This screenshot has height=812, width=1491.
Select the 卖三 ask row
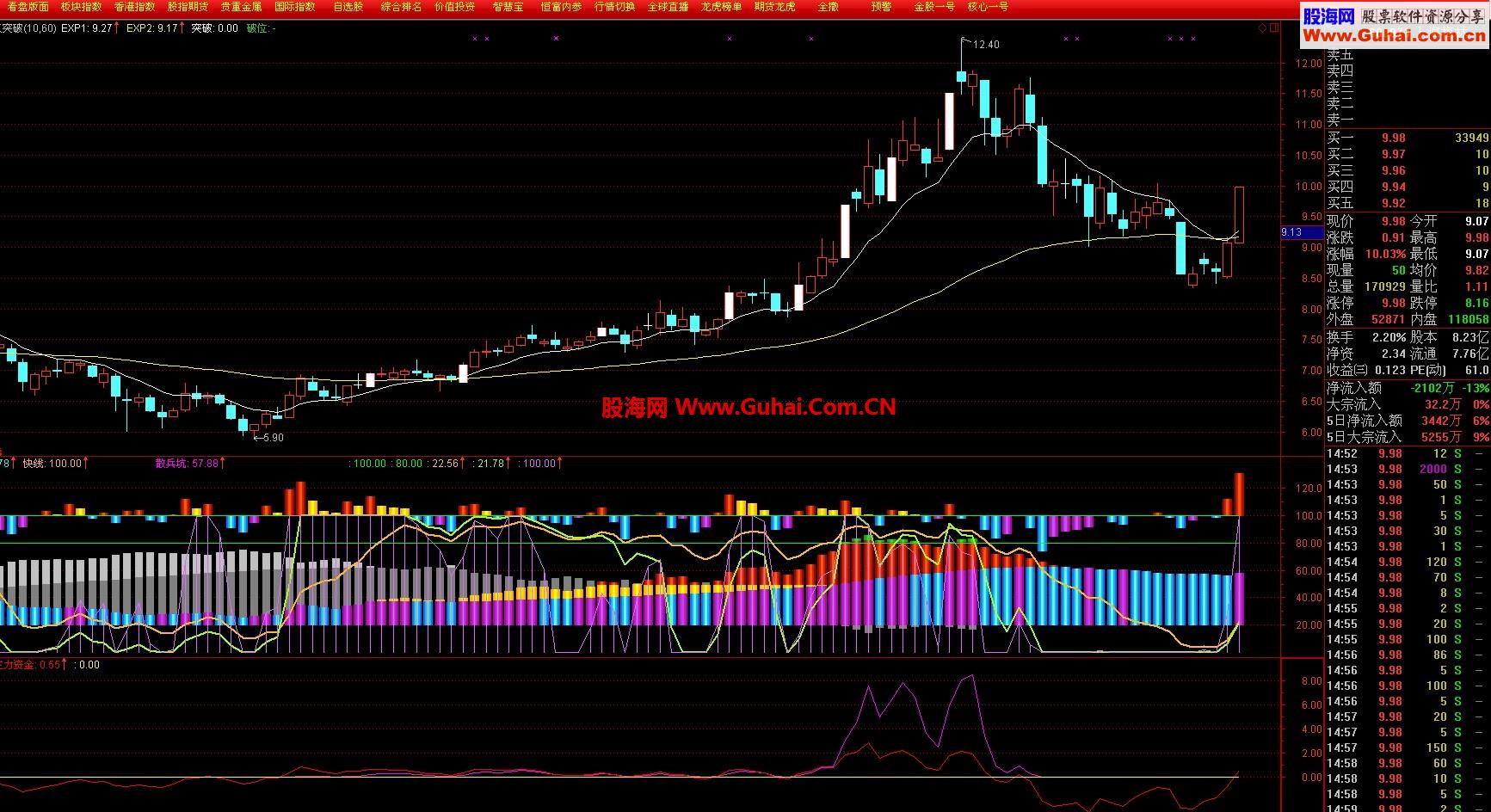pos(1408,88)
